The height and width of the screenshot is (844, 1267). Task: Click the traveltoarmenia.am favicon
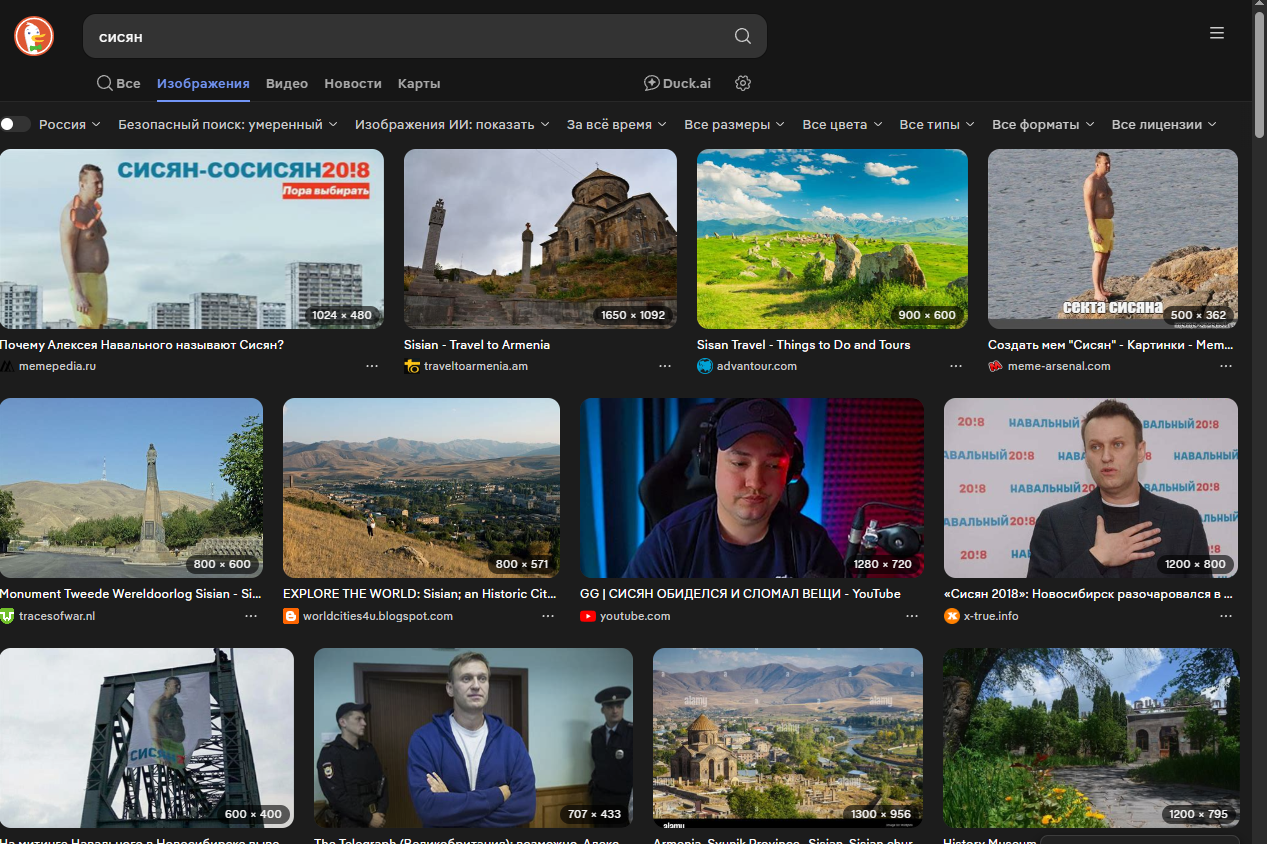(412, 366)
